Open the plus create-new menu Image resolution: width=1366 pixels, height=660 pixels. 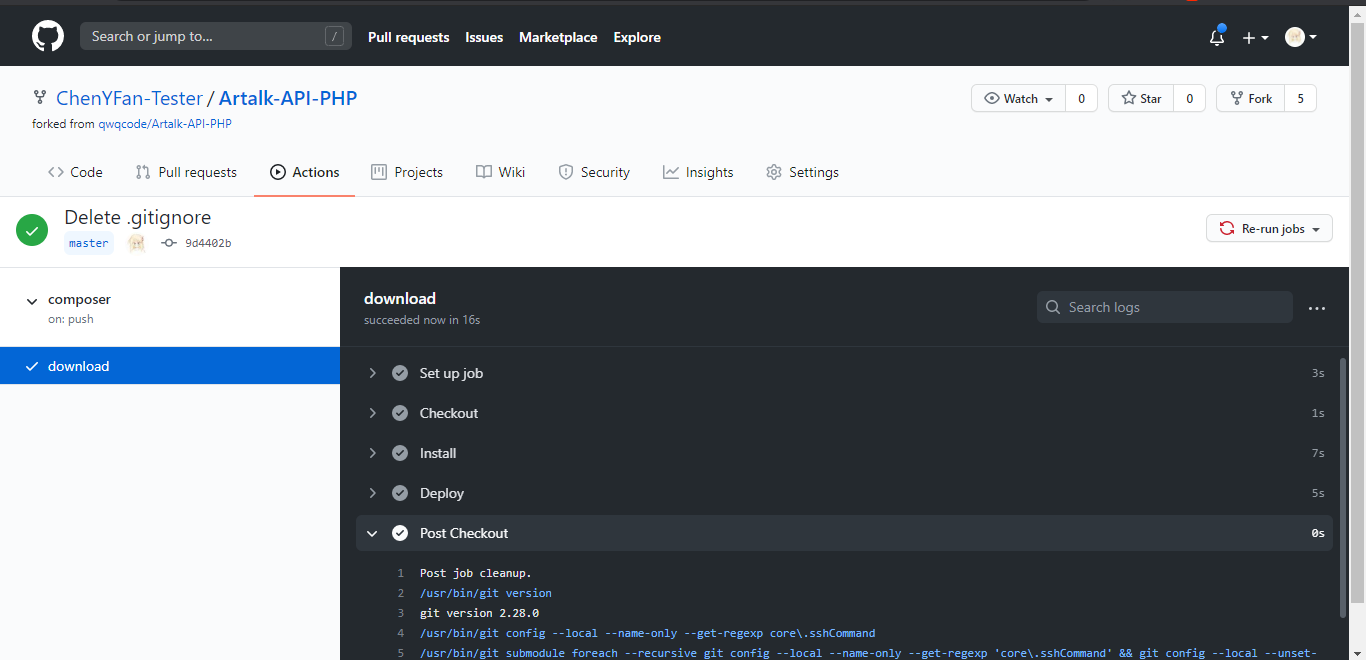[x=1255, y=37]
